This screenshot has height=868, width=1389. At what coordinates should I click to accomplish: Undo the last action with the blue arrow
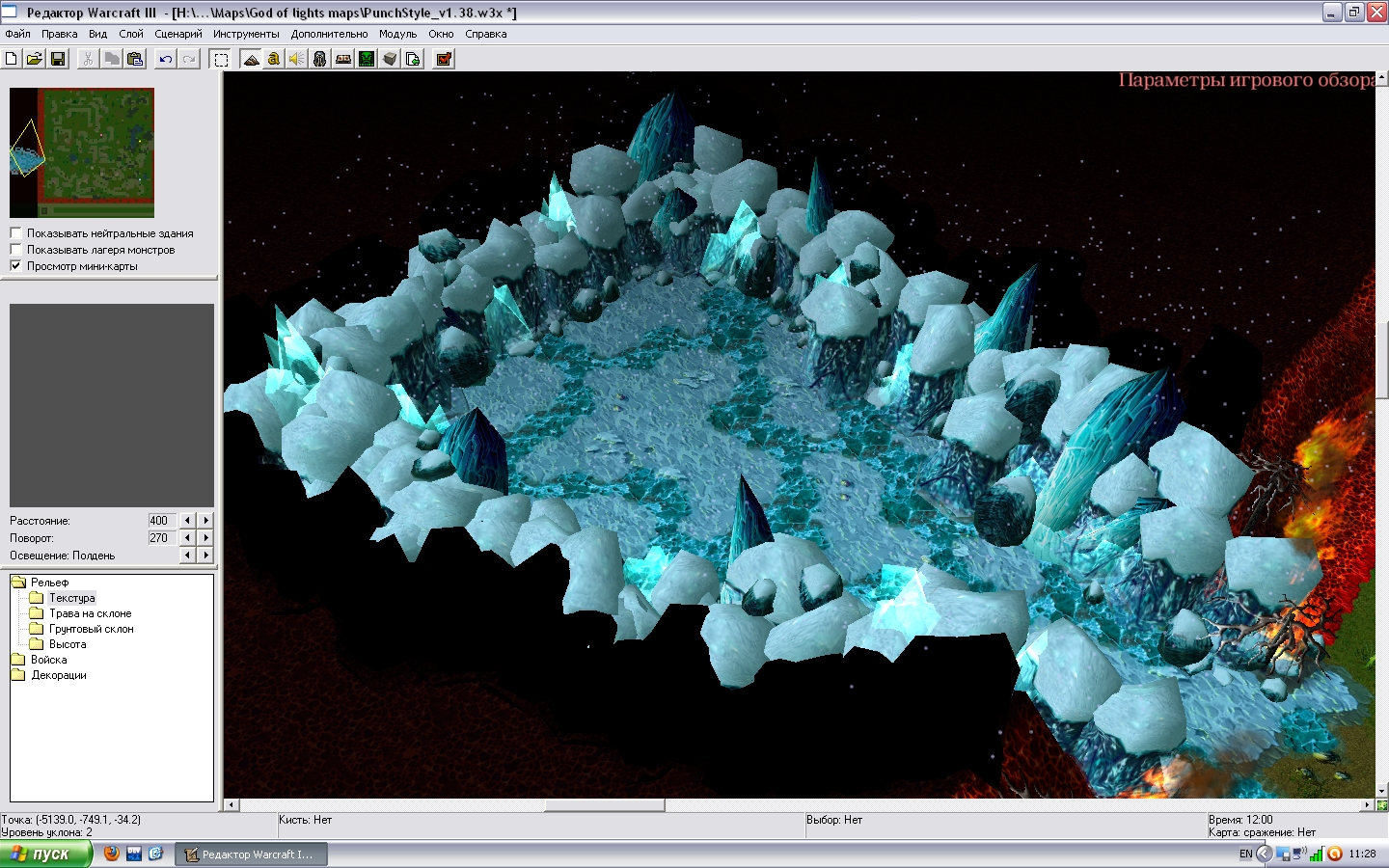click(x=166, y=59)
